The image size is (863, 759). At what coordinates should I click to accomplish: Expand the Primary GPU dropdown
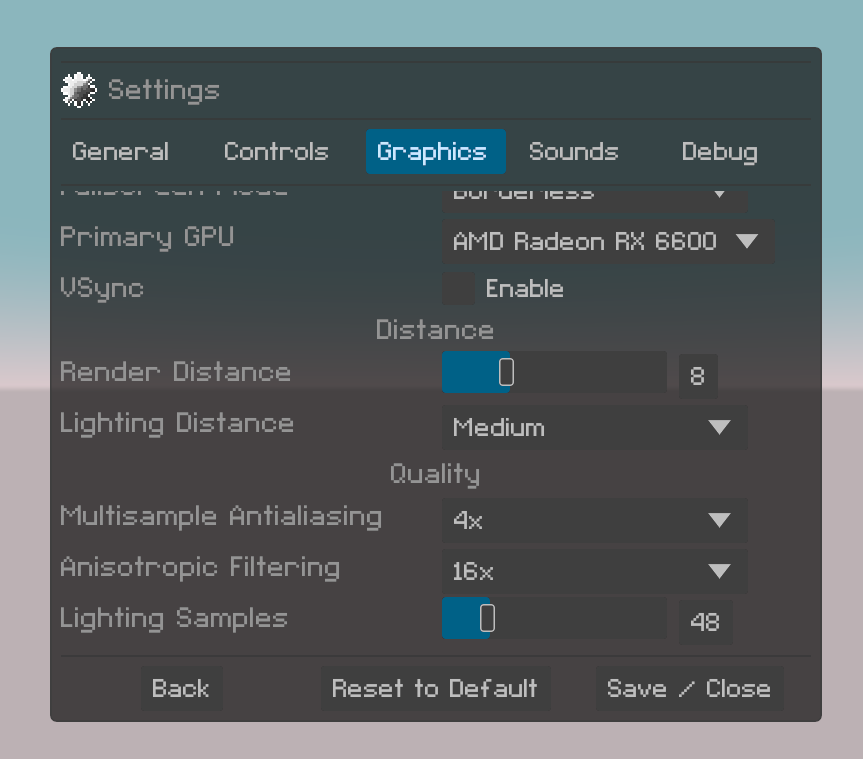[608, 242]
